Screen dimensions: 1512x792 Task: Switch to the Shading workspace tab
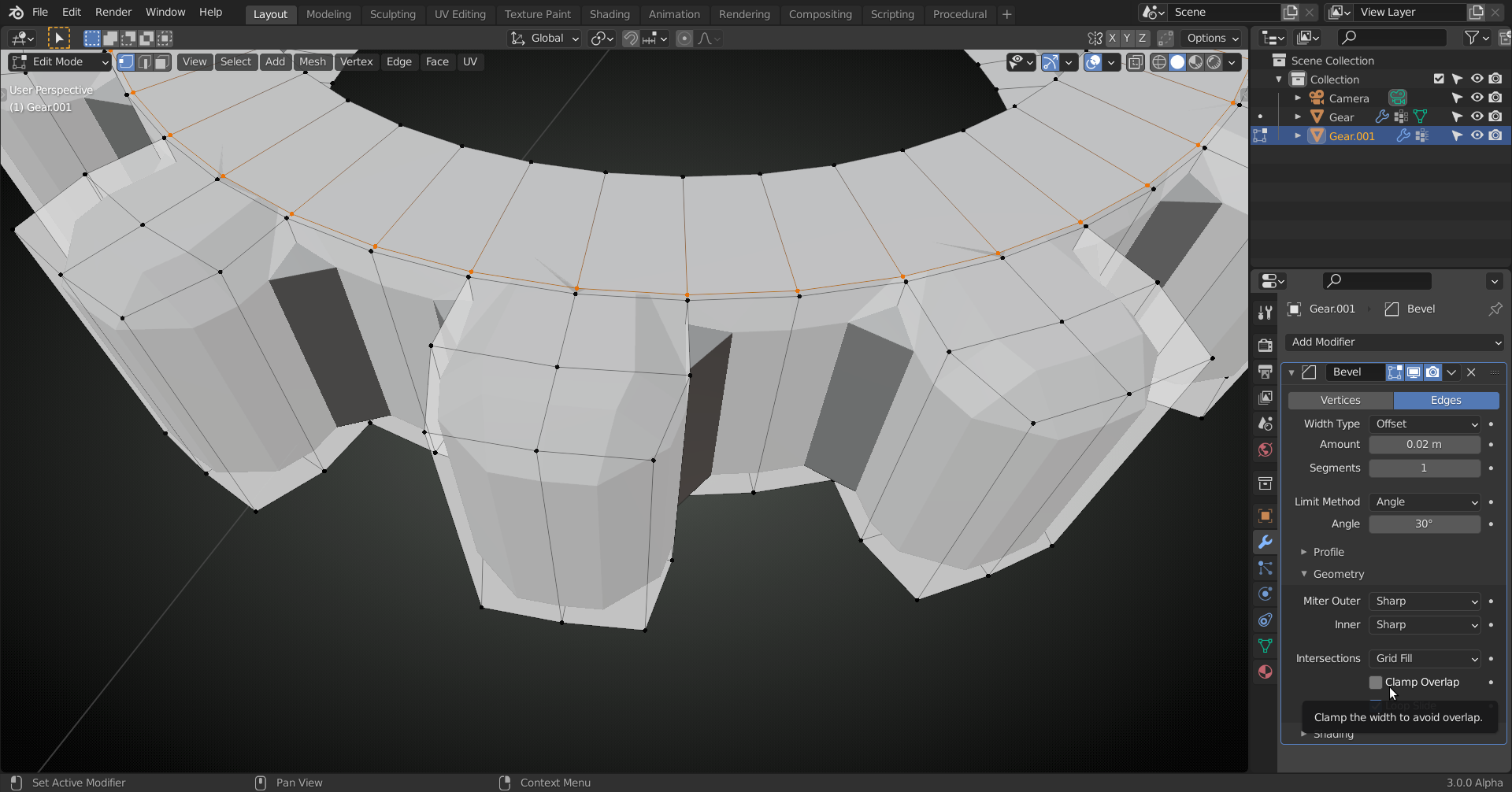[x=610, y=14]
